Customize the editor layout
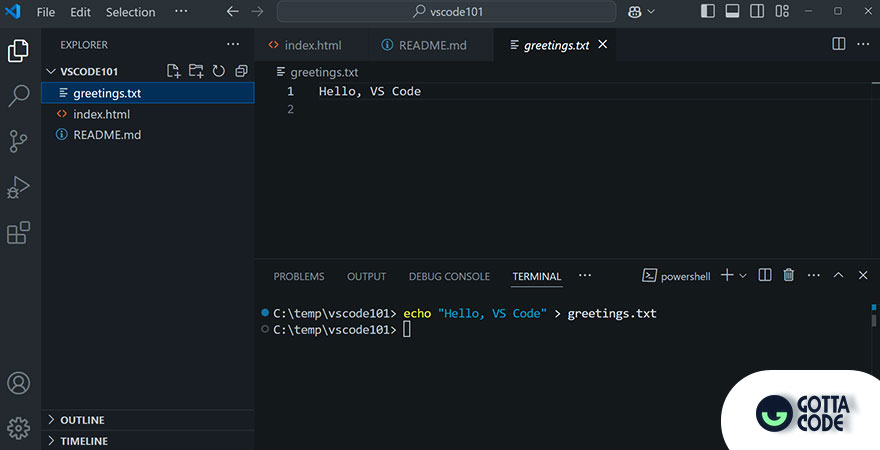Screen dimensions: 880x450 782,11
